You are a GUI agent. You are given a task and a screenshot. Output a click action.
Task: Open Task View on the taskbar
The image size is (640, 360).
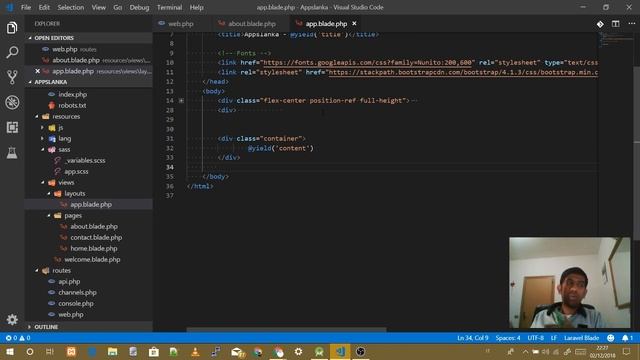(50, 351)
